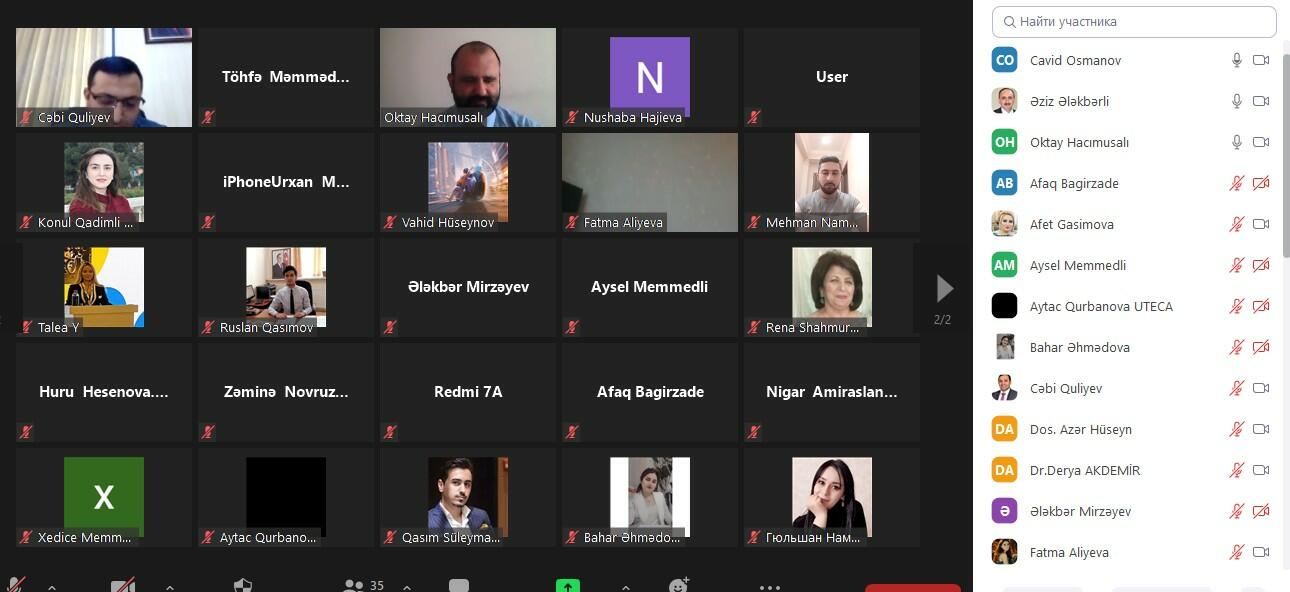Toggle Oktay Hacımusalı's camera icon in list
This screenshot has width=1290, height=592.
coord(1261,142)
